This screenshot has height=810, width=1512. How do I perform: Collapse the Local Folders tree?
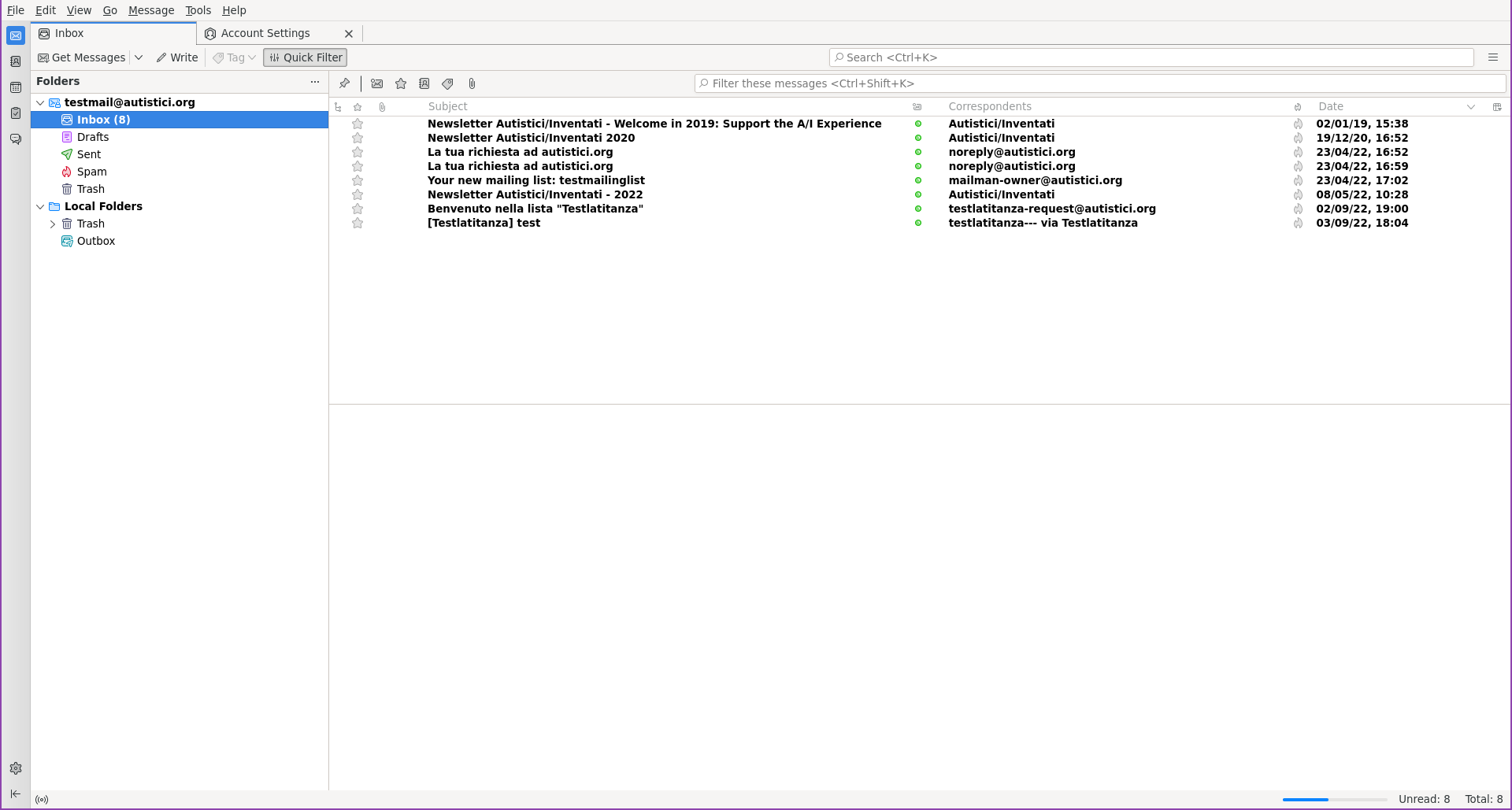[x=40, y=206]
